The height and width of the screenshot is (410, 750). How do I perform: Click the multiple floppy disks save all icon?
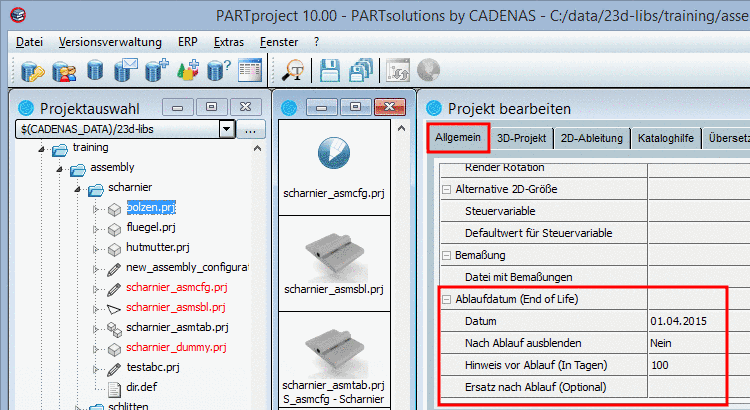coord(360,70)
